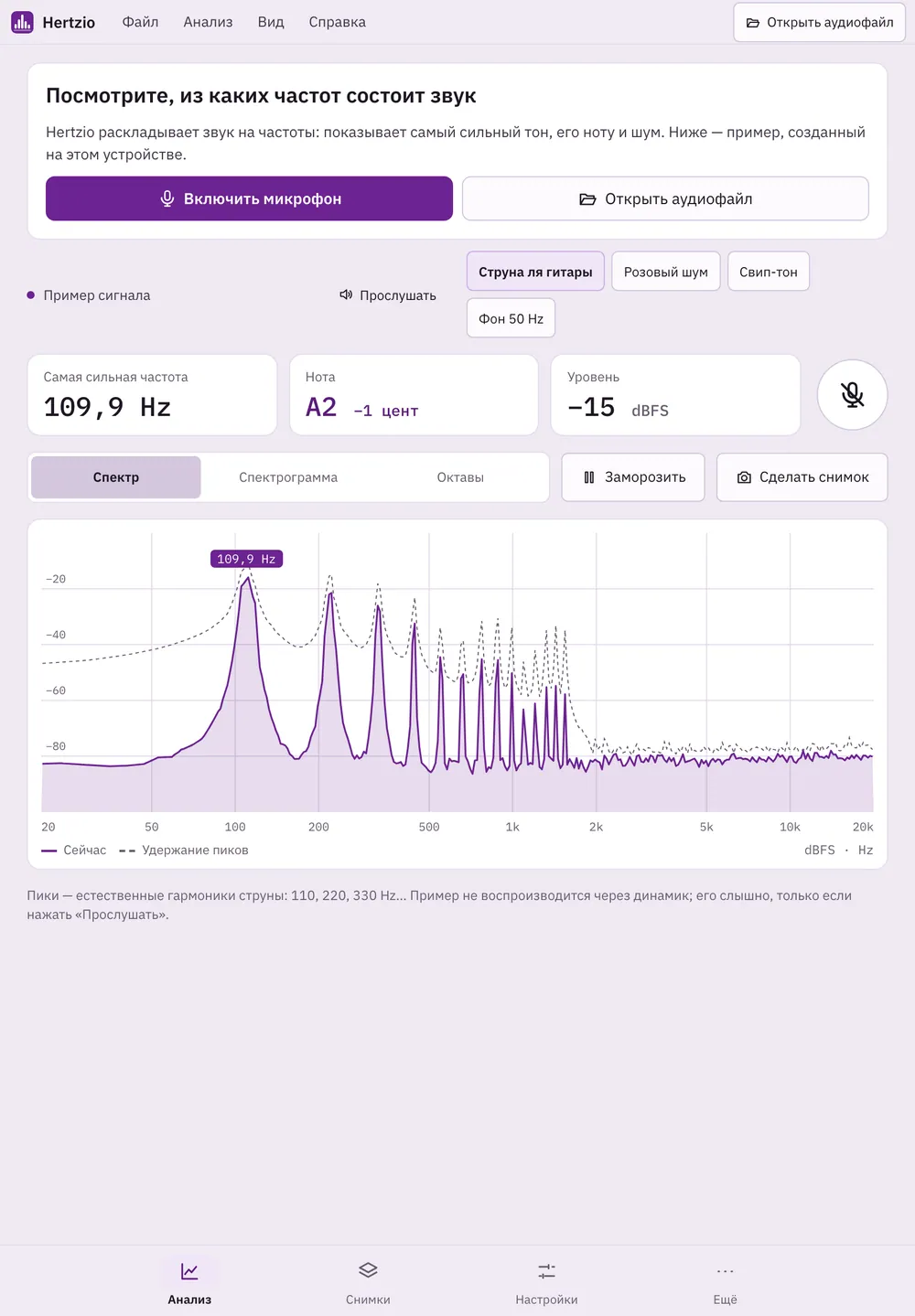
Task: Open Снимки layers icon in bottom navigation
Action: coord(368,1270)
